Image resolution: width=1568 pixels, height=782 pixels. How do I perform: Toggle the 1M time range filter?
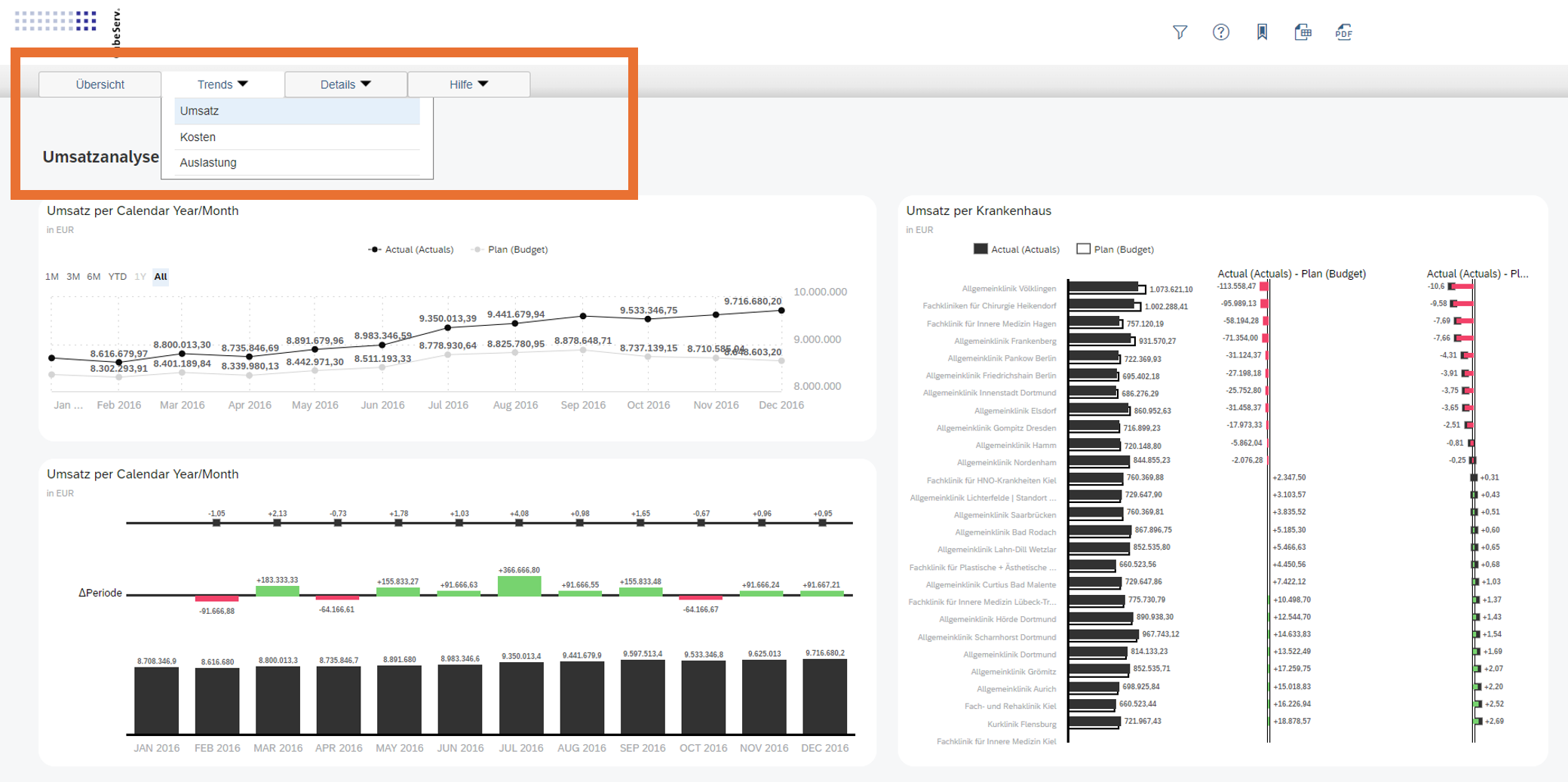(51, 277)
